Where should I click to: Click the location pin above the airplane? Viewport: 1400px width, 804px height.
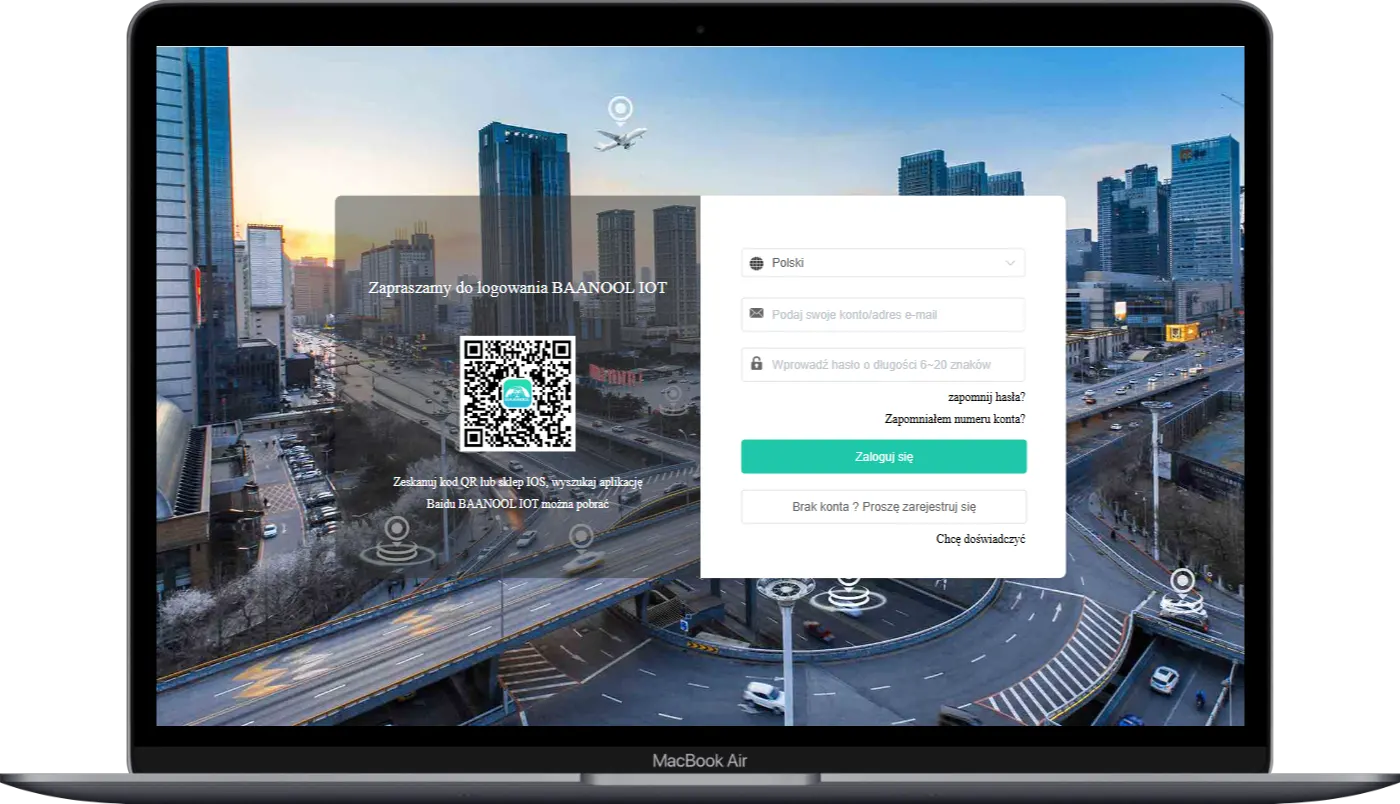click(x=621, y=108)
